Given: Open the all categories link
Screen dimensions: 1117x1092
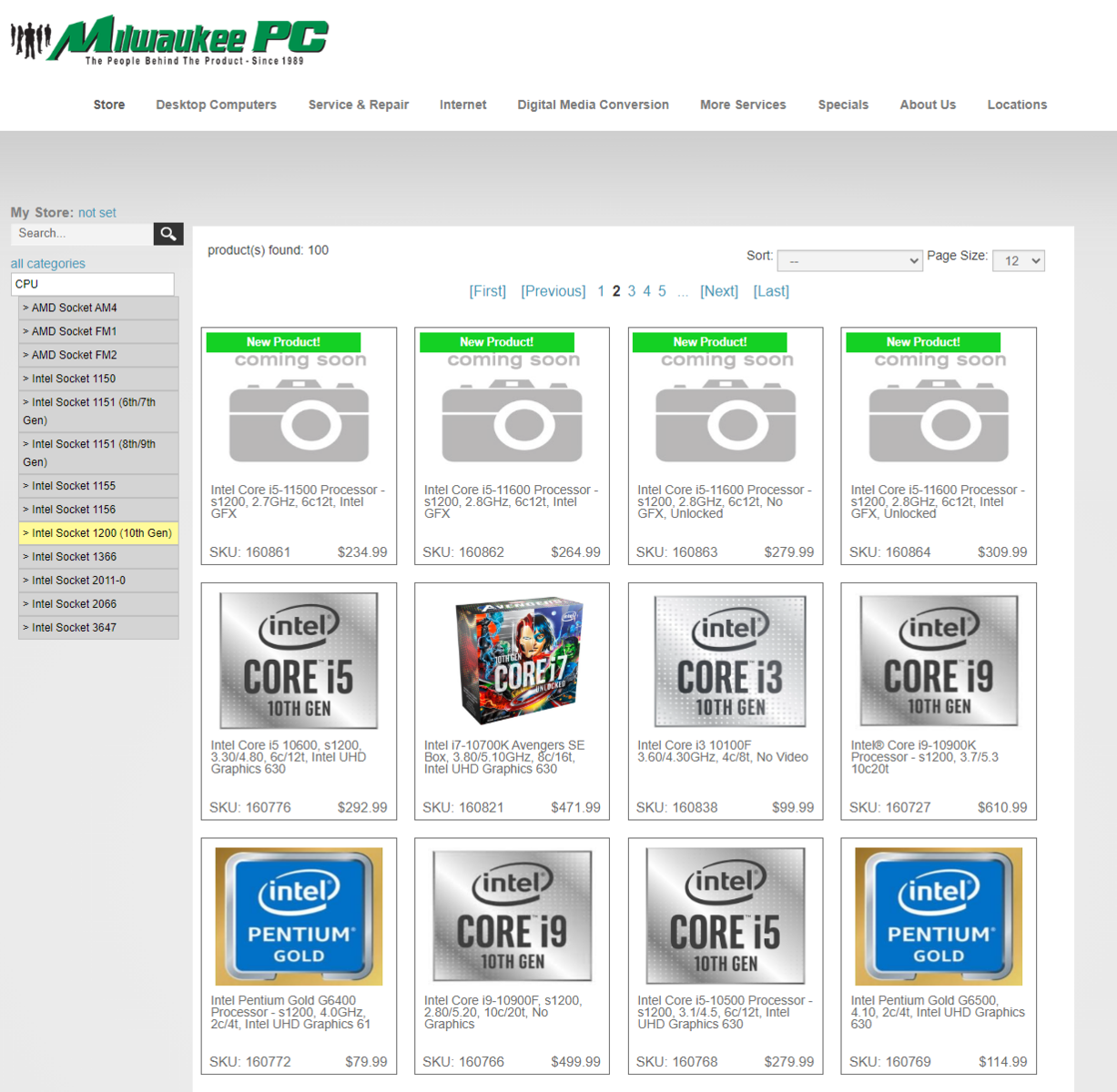Looking at the screenshot, I should 47,264.
